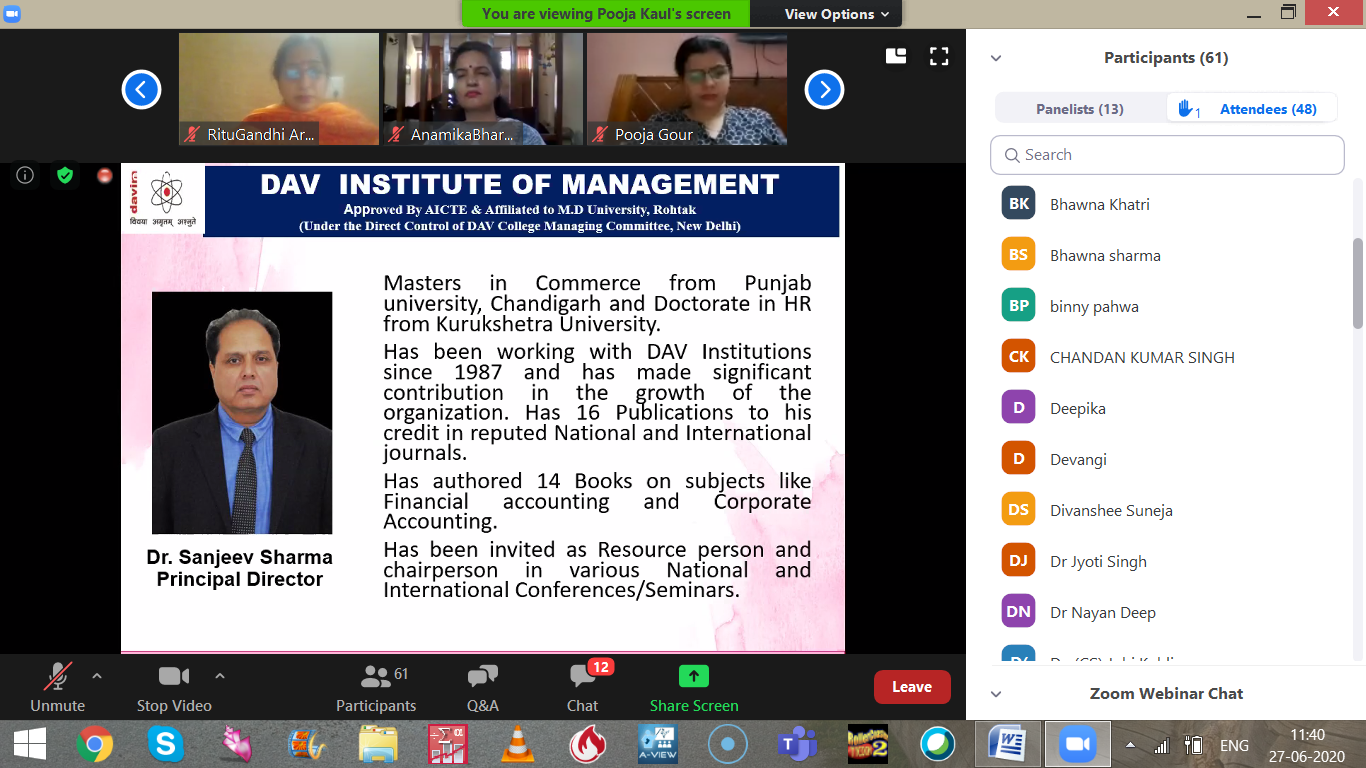Switch to the Microsoft Word taskbar window
The width and height of the screenshot is (1366, 768).
[1007, 744]
